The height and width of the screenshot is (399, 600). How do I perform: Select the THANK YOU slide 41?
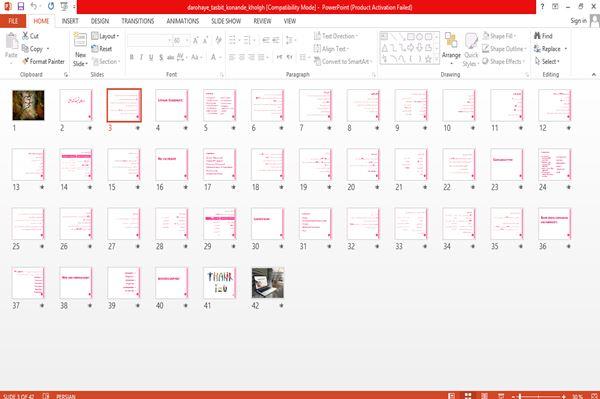(220, 283)
